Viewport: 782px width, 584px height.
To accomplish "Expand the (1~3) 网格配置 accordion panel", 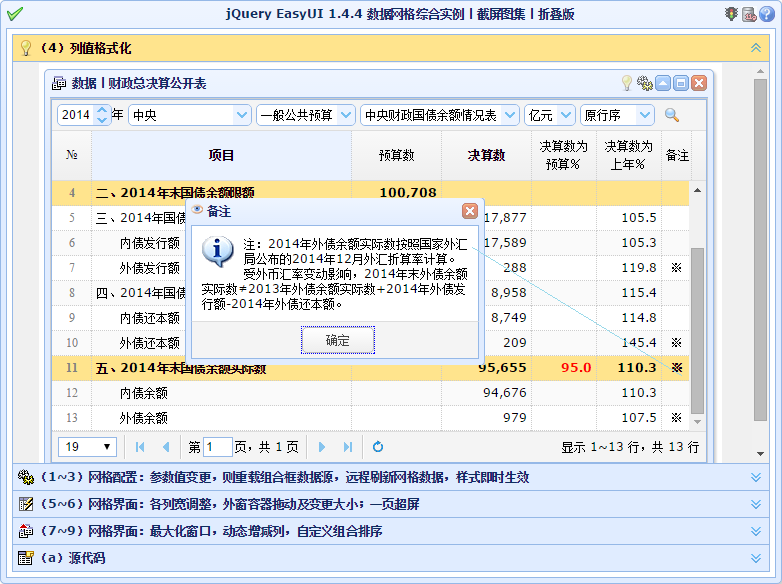I will pos(756,477).
